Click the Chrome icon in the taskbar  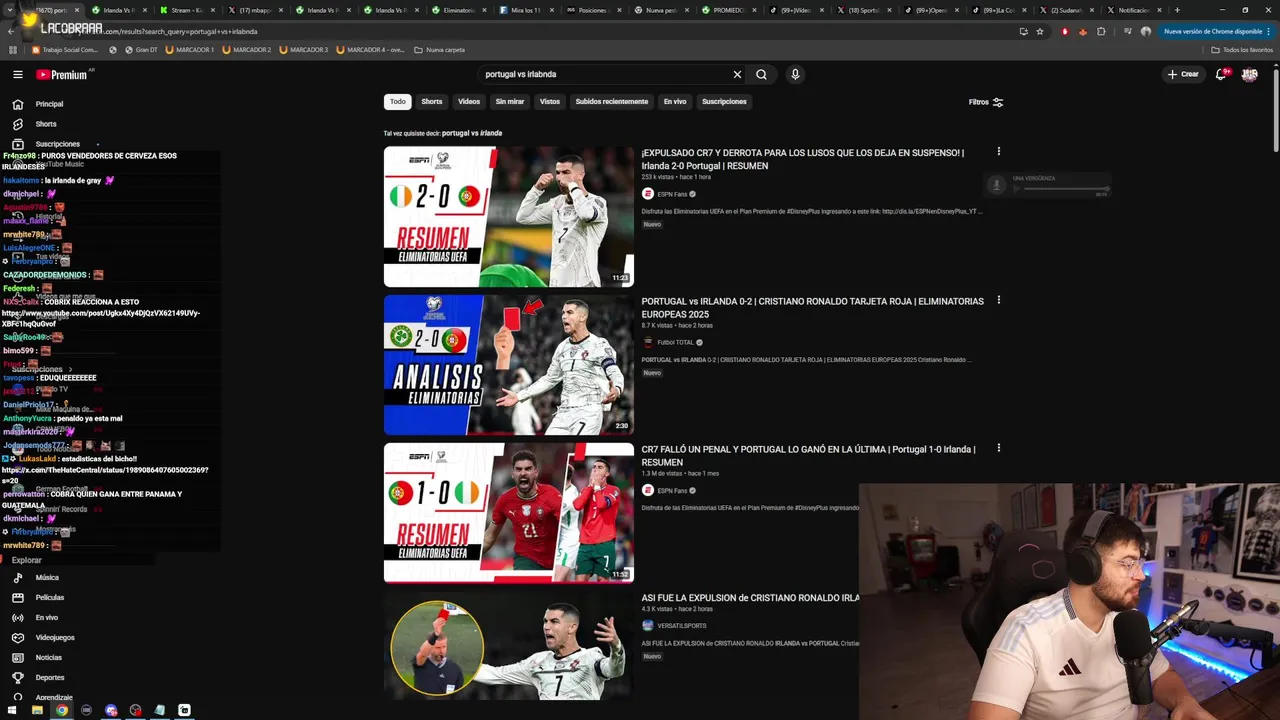[62, 710]
